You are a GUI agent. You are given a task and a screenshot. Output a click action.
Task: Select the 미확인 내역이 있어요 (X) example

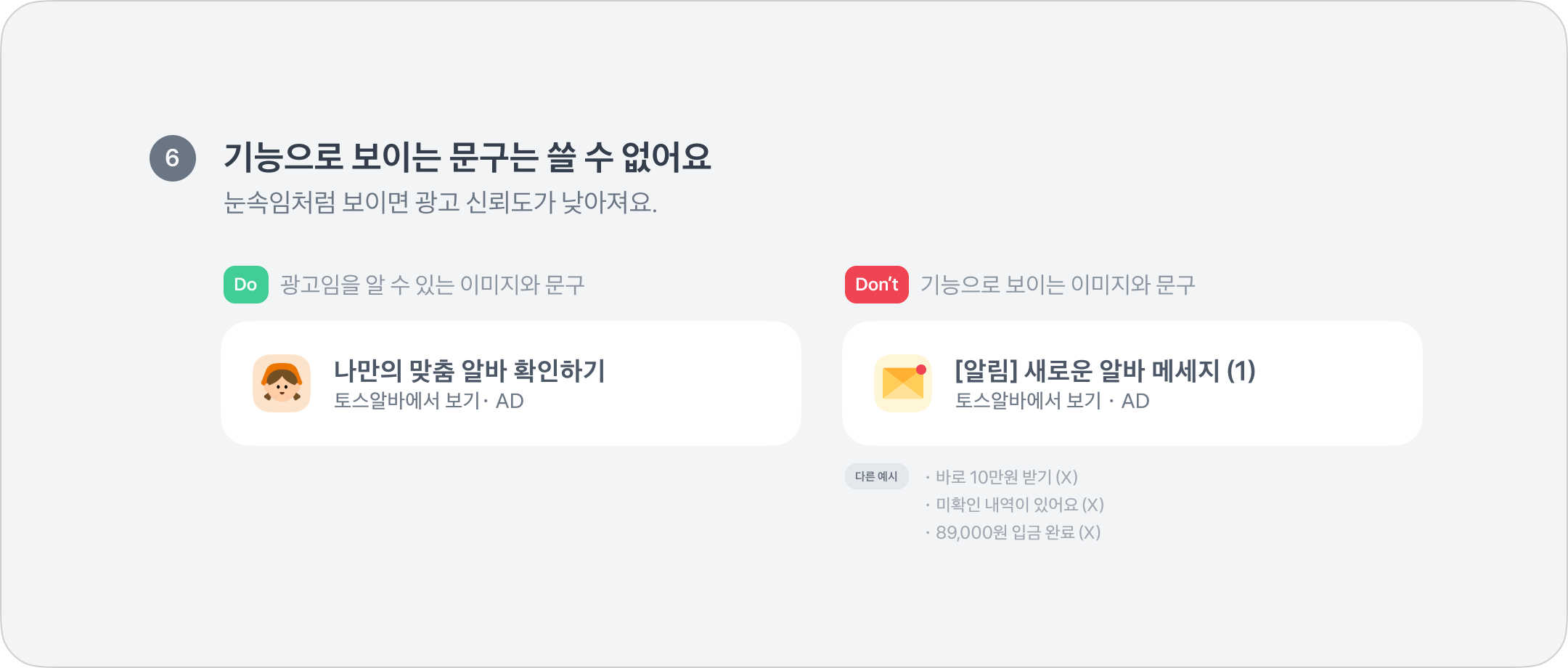(1019, 505)
